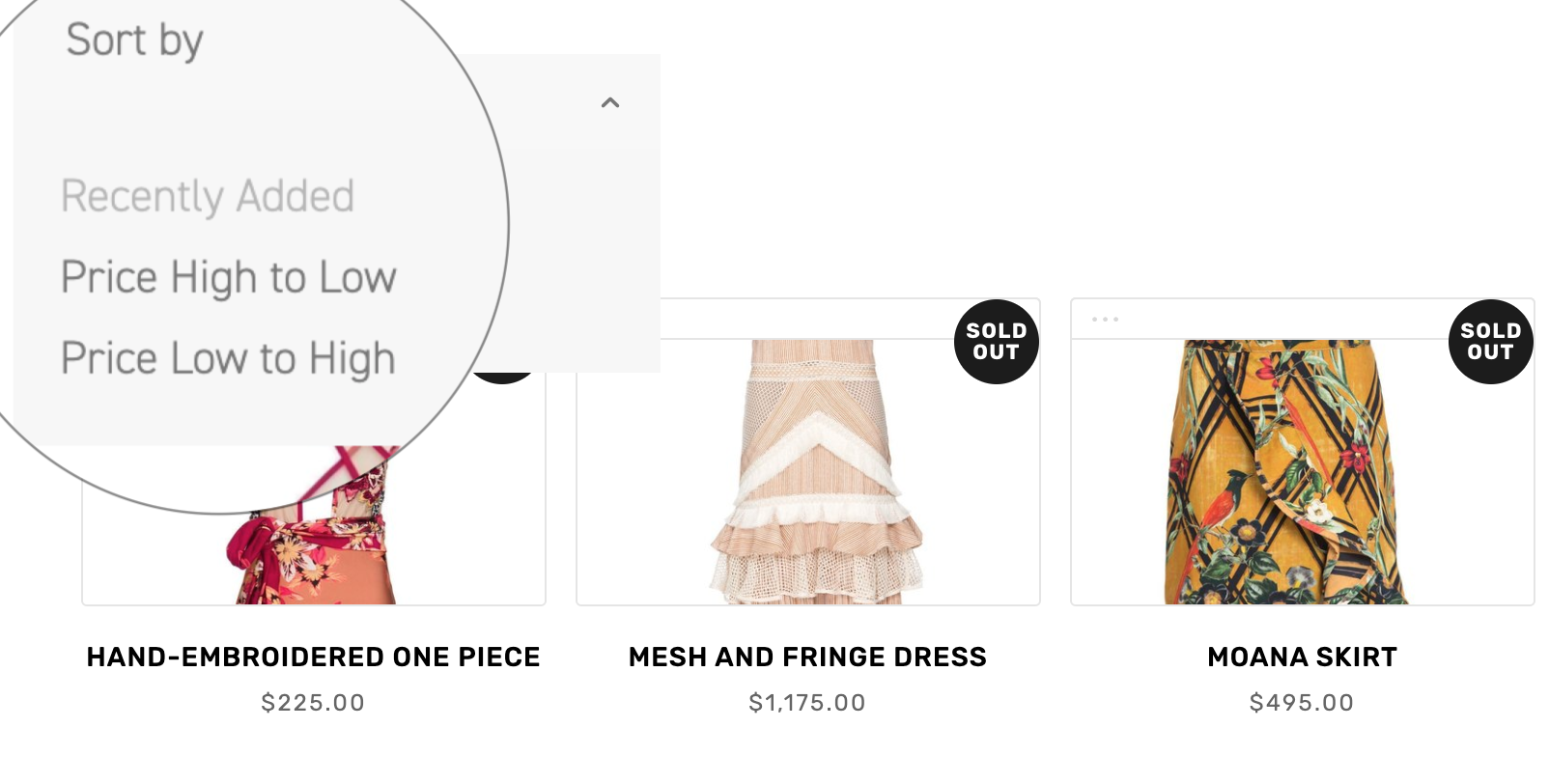1549x784 pixels.
Task: Click Sold Out badge on Mesh and Fringe Dress
Action: [996, 342]
